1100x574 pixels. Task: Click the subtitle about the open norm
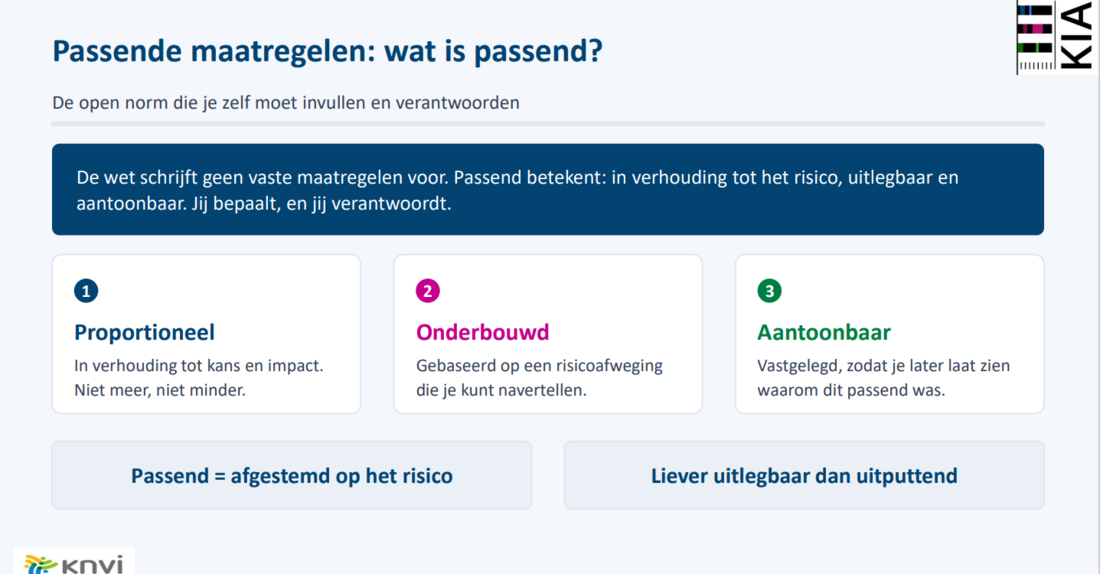[x=286, y=102]
